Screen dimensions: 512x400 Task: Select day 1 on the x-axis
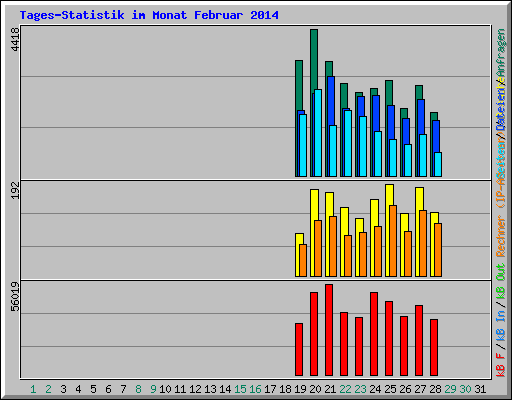(x=33, y=389)
